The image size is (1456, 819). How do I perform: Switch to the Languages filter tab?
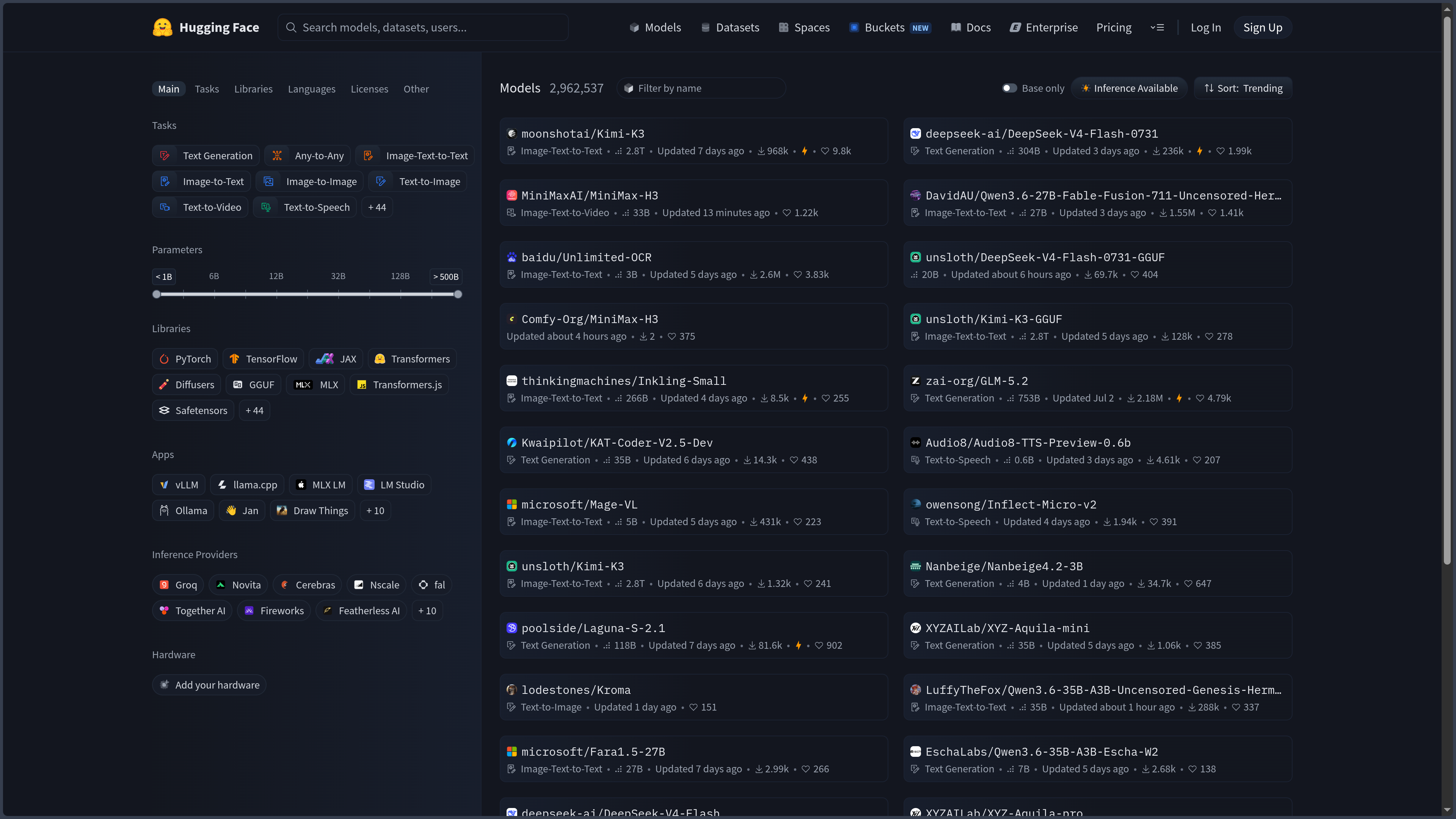tap(311, 89)
